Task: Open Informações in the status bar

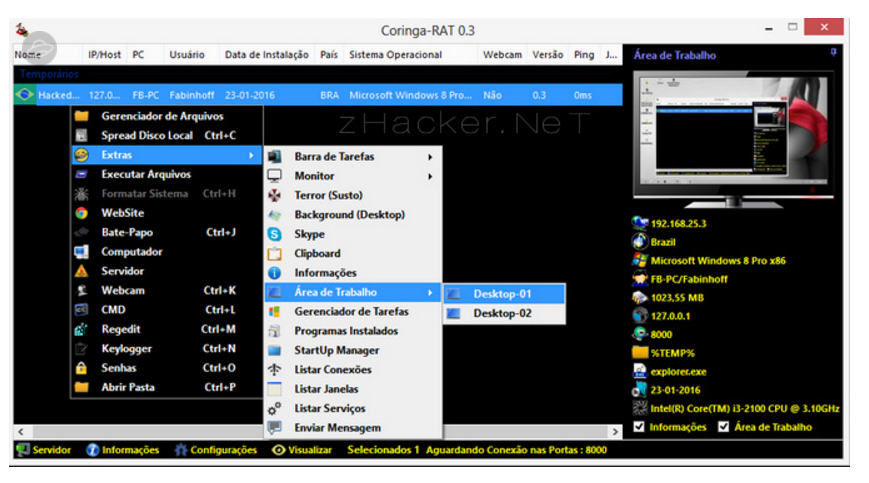Action: (x=122, y=450)
